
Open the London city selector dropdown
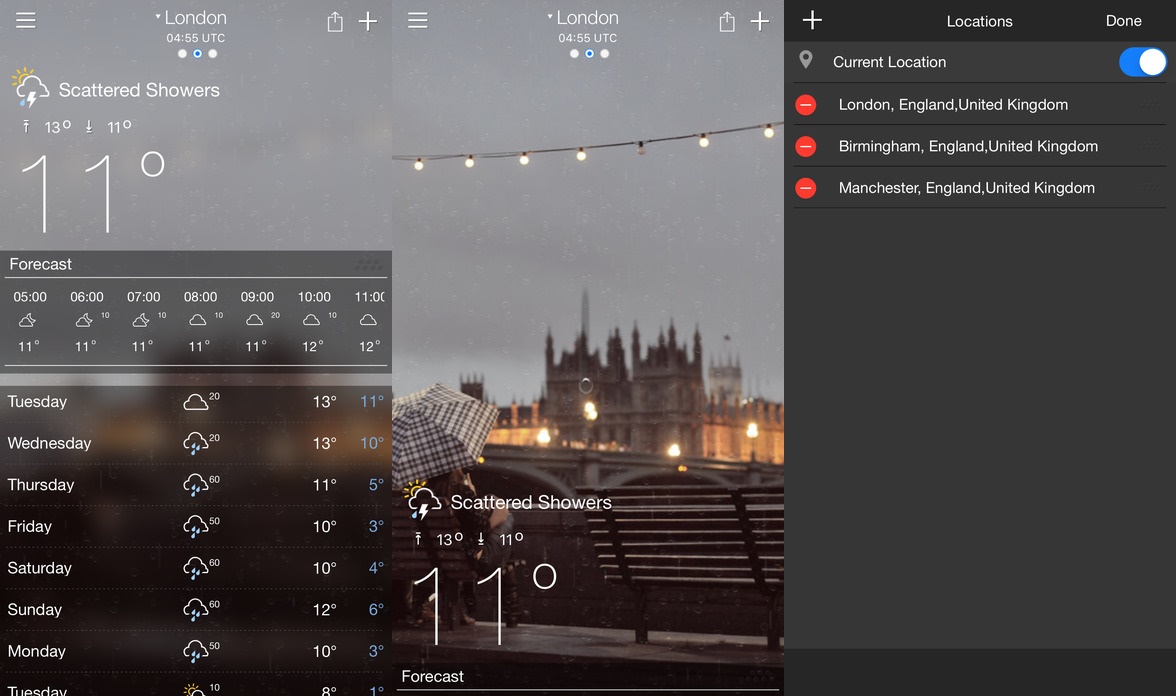point(191,17)
